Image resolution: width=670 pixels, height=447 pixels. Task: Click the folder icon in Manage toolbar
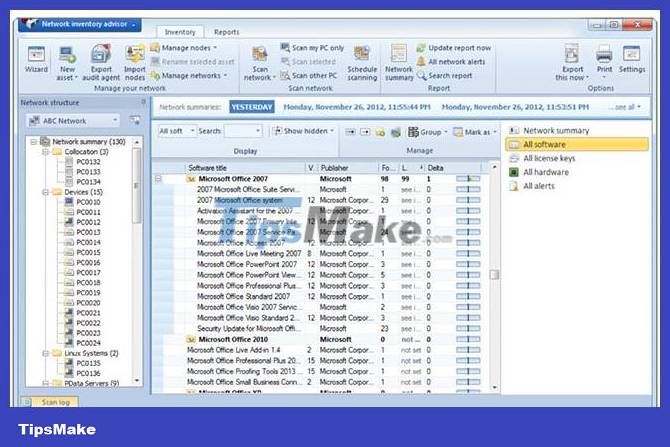coord(380,132)
